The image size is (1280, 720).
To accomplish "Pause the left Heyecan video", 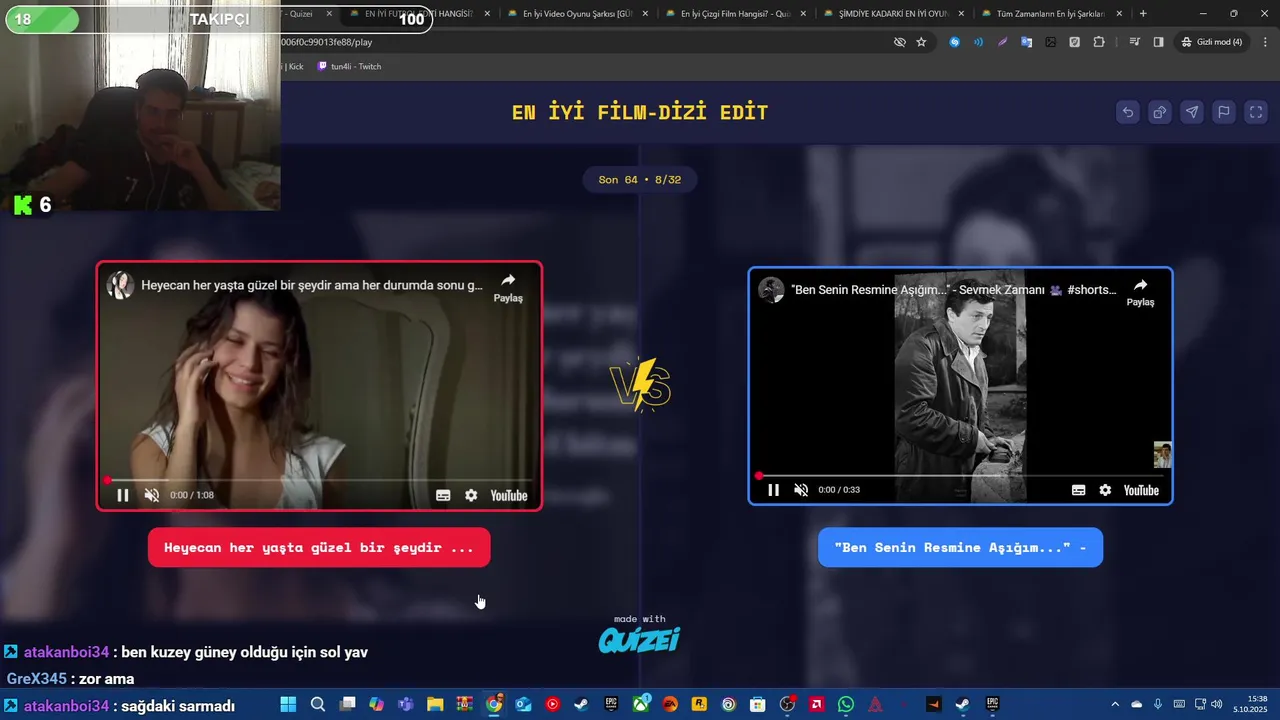I will pos(123,495).
